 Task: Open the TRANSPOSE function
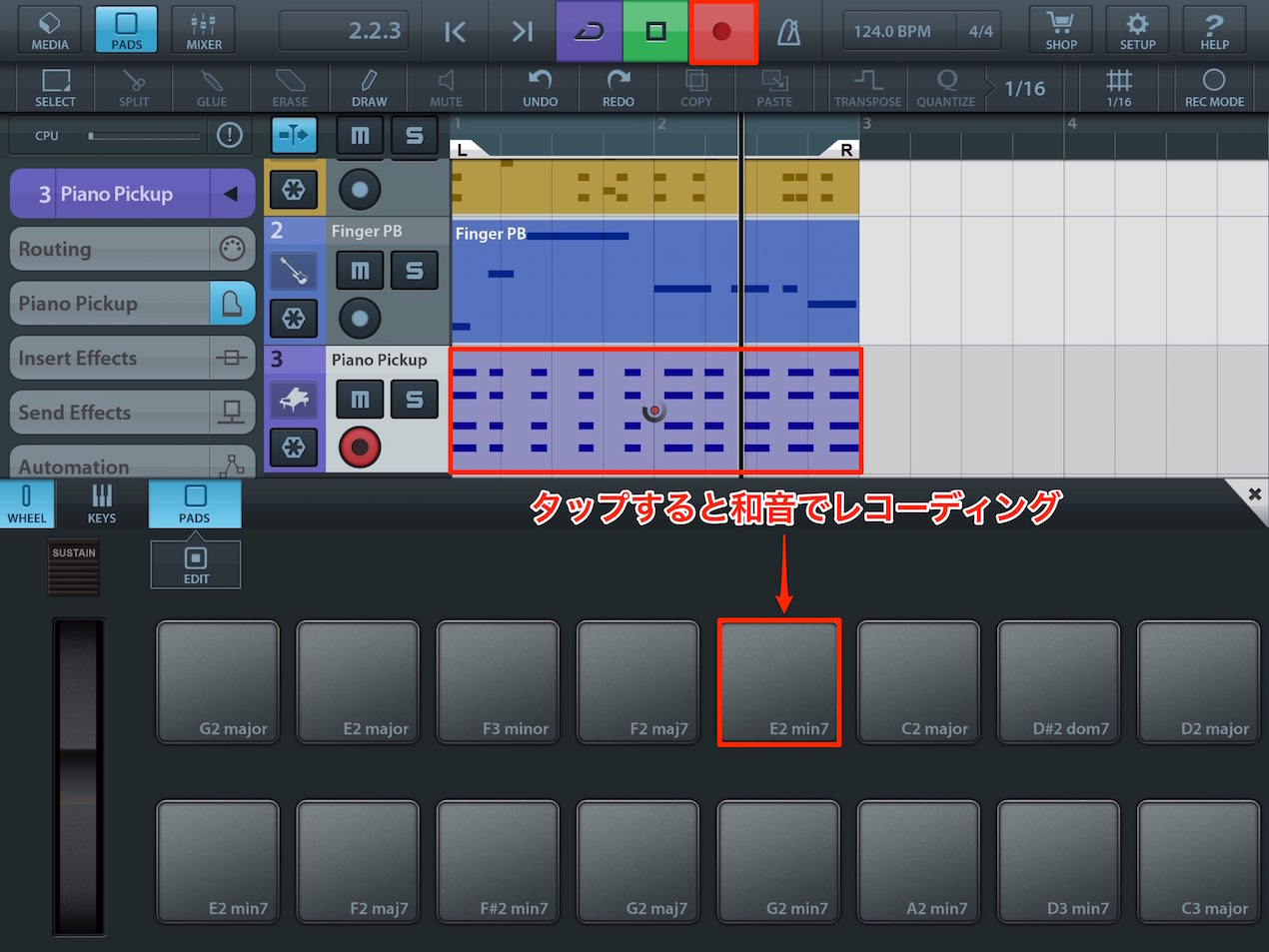tap(867, 88)
